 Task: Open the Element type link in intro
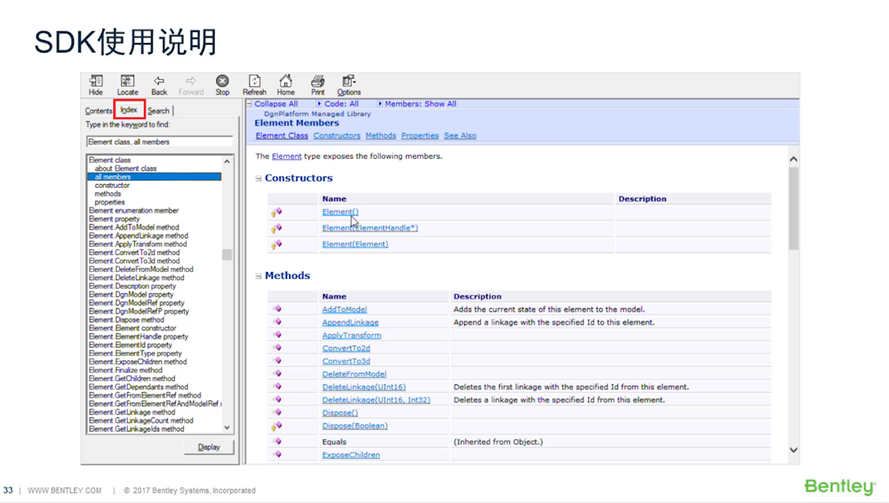pos(286,156)
